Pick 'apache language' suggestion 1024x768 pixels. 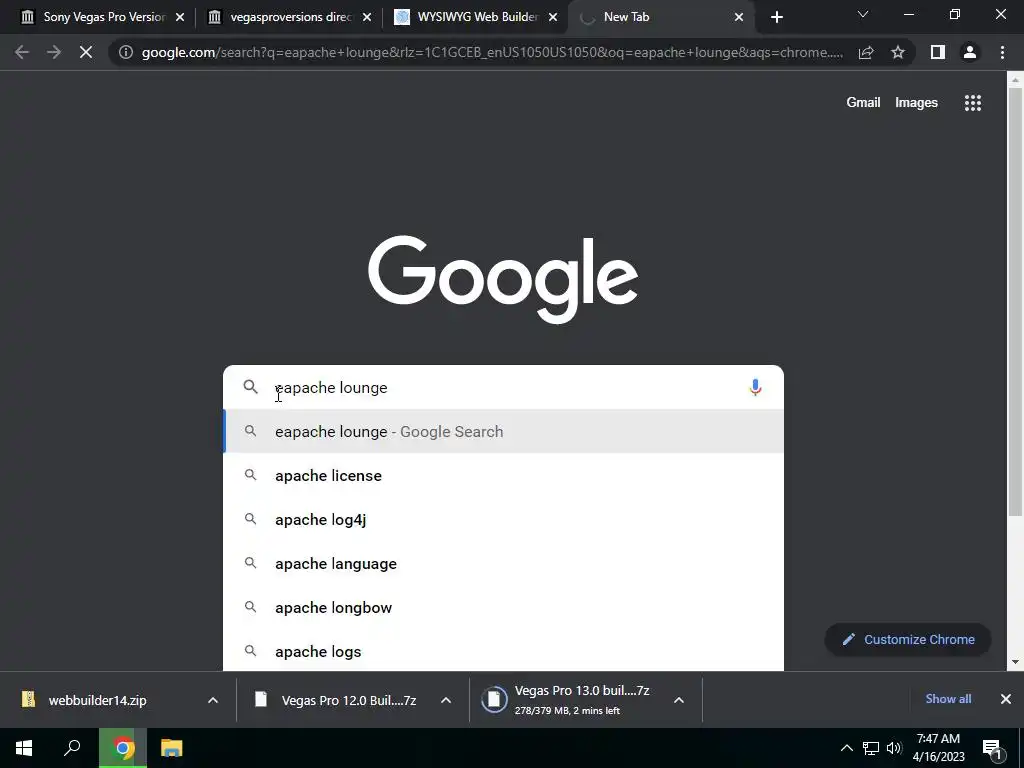[504, 564]
